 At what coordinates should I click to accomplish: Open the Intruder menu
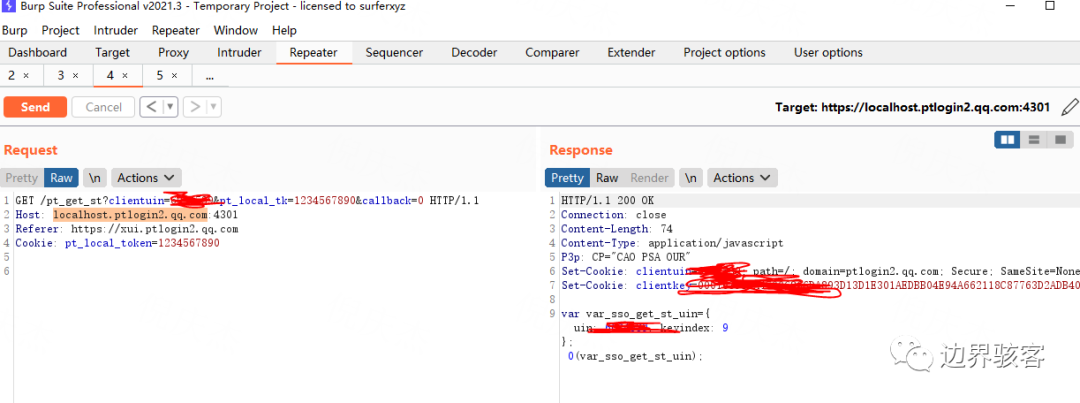click(116, 30)
